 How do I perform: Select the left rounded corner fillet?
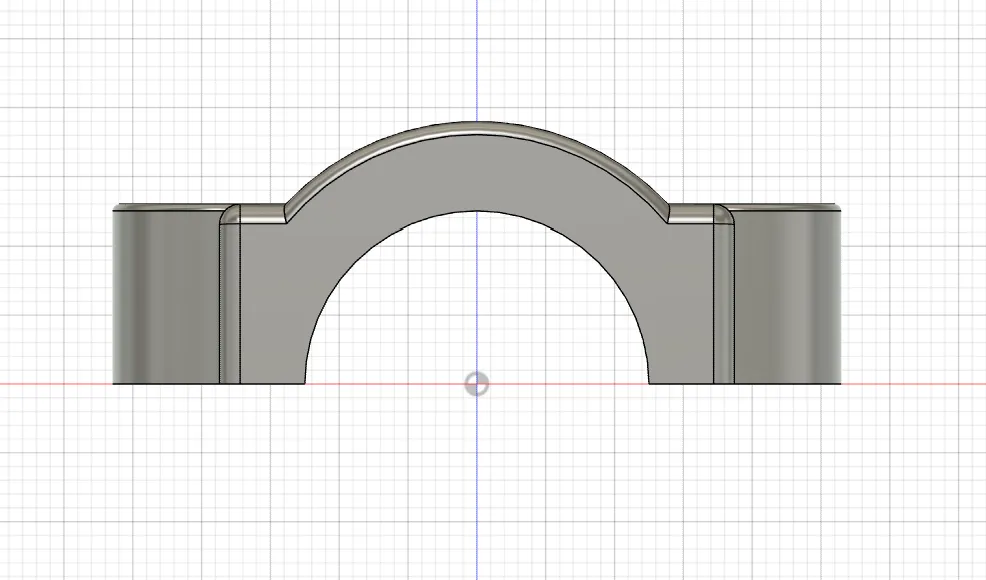click(230, 213)
